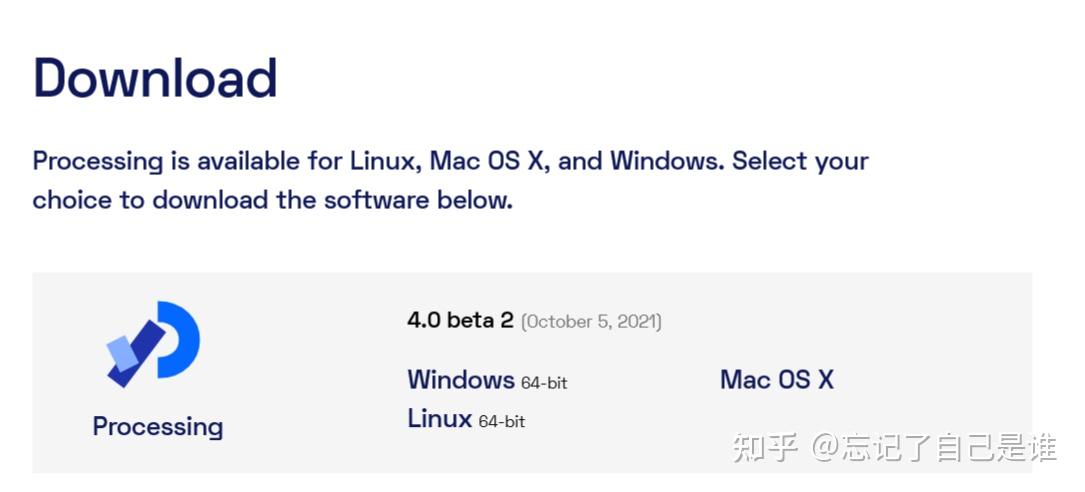This screenshot has width=1085, height=492.
Task: Click the large Download page heading
Action: tap(155, 78)
